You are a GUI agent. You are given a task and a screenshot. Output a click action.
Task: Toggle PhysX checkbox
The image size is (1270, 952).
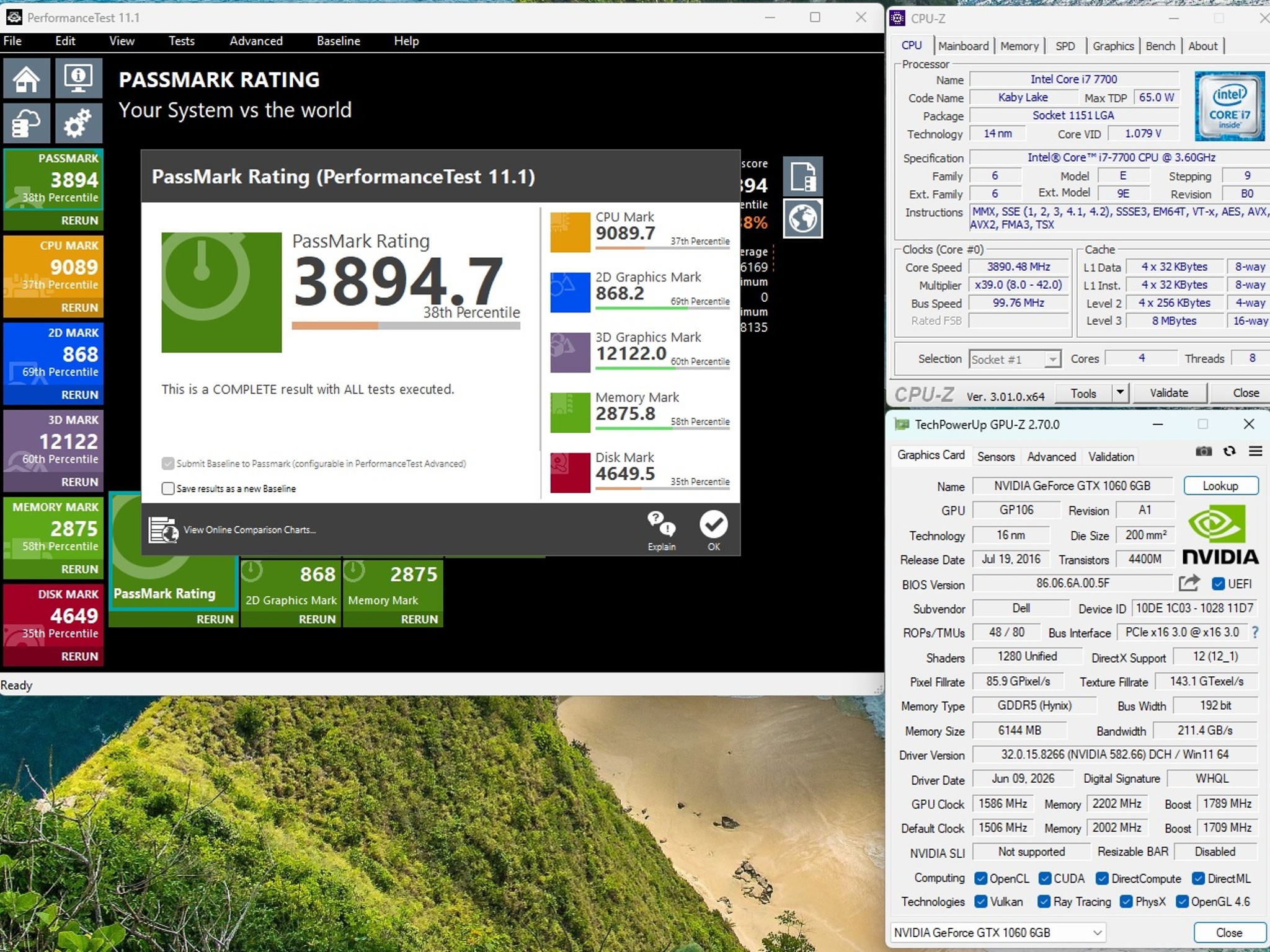(x=1126, y=901)
